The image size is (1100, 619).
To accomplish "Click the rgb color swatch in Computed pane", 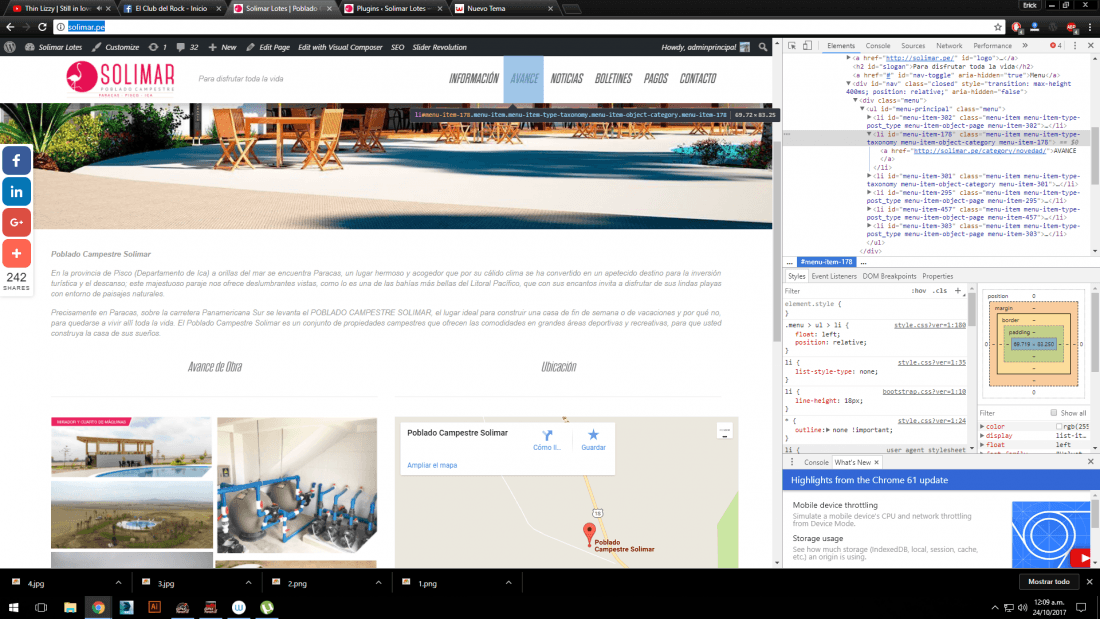I will coord(1059,427).
